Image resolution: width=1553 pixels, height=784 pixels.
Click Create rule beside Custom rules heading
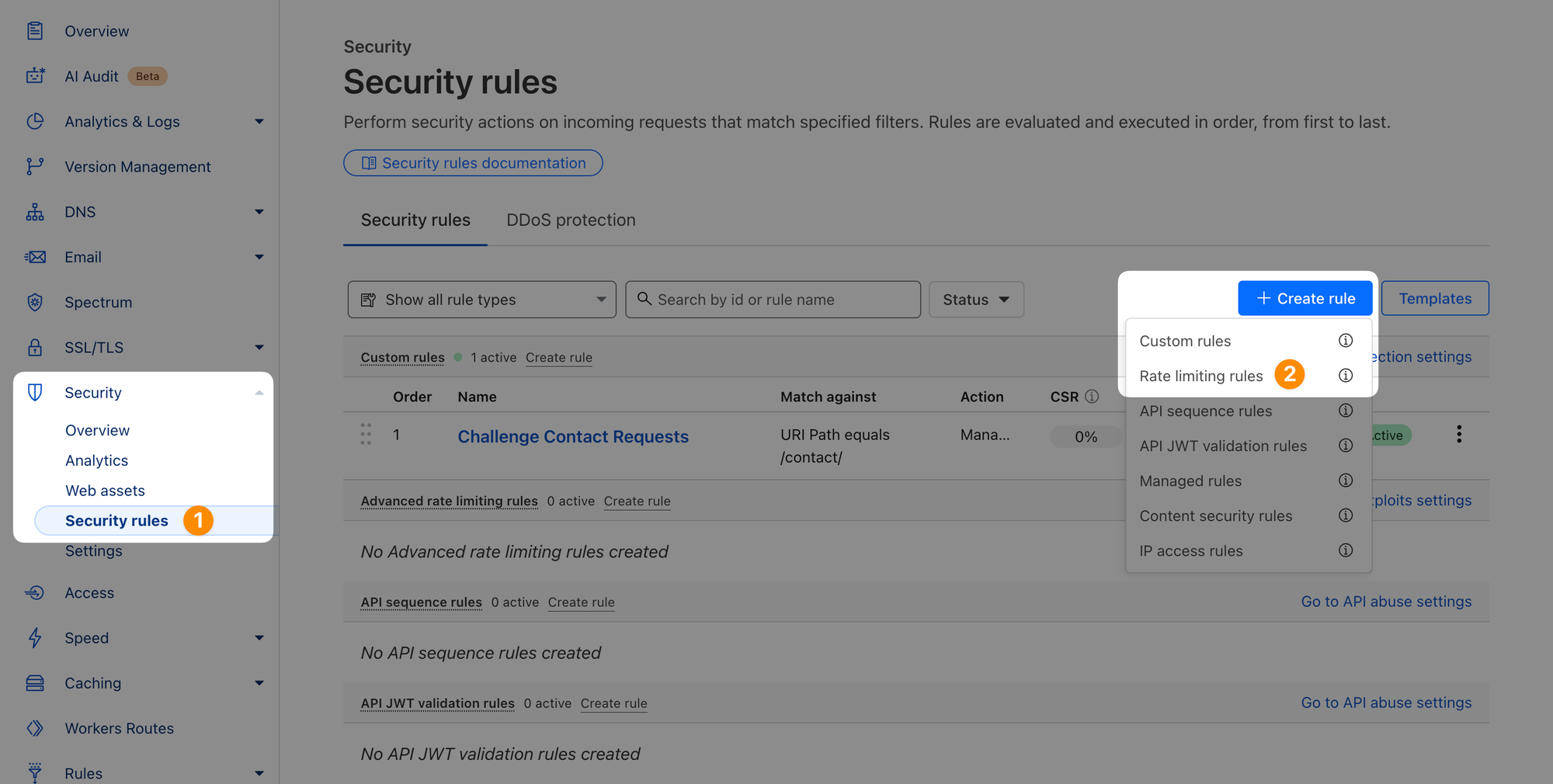click(559, 358)
